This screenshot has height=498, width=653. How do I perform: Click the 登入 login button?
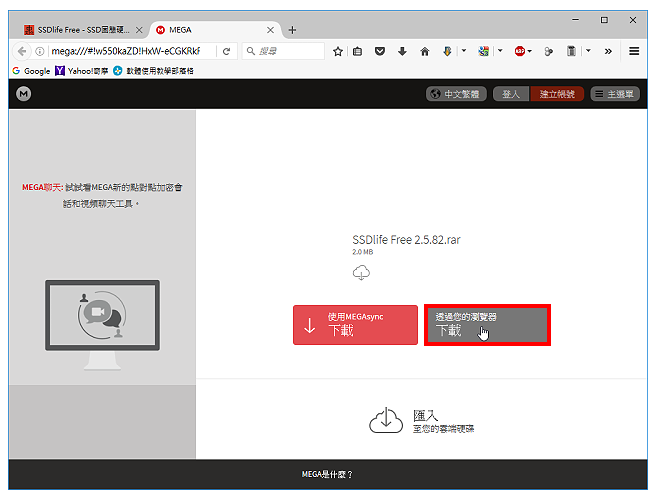click(511, 94)
